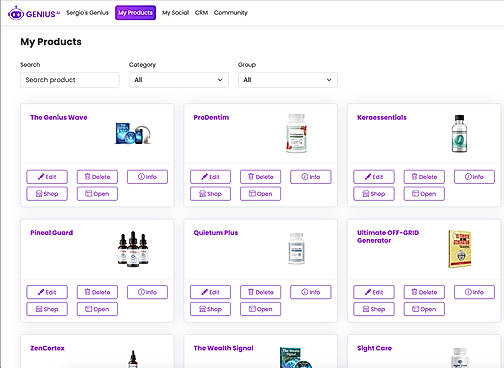The image size is (504, 368).
Task: Open the Pineal Guard title link
Action: (x=52, y=233)
